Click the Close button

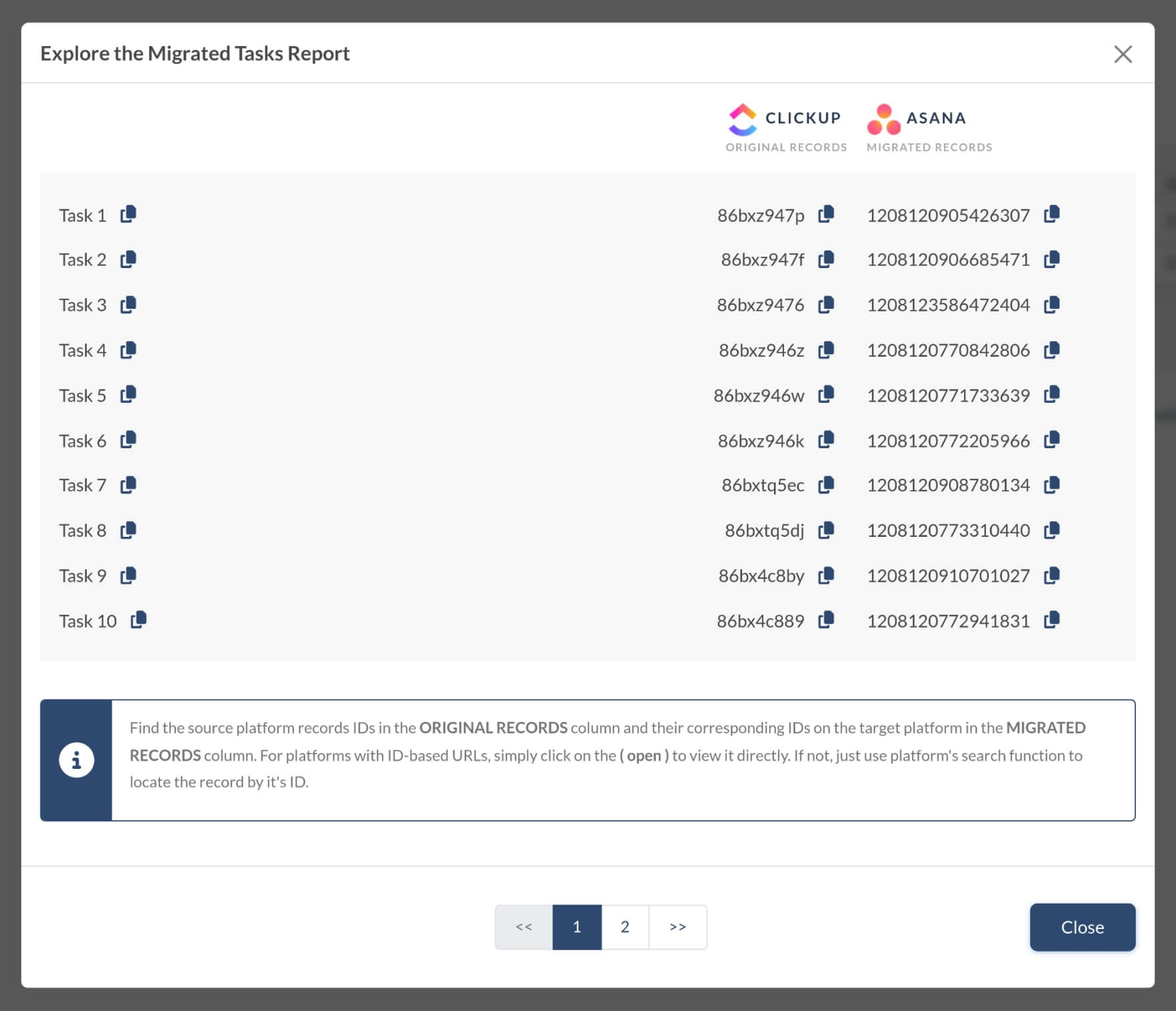[x=1082, y=927]
